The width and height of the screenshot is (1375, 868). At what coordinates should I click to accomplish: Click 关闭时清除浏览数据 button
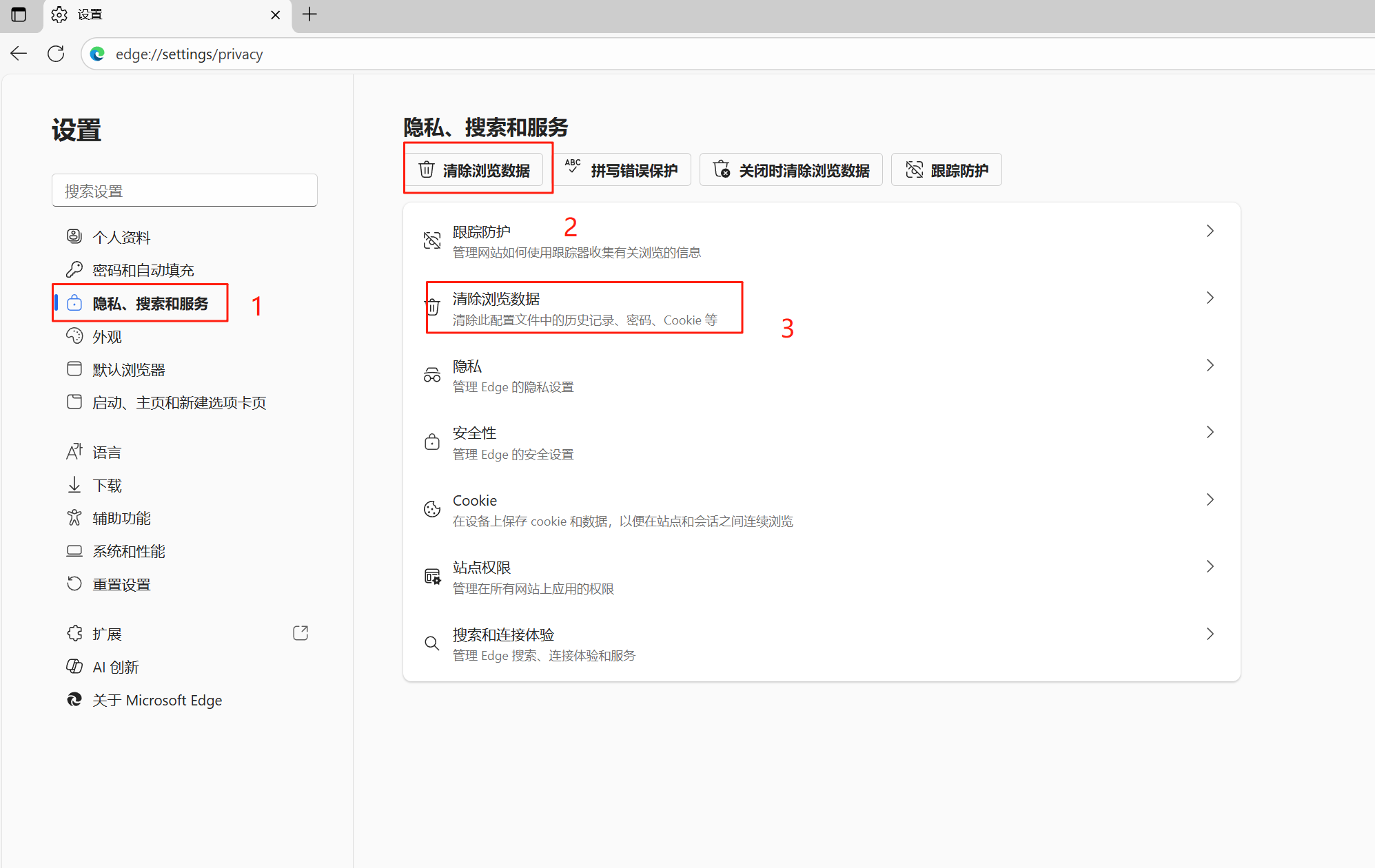(x=791, y=170)
